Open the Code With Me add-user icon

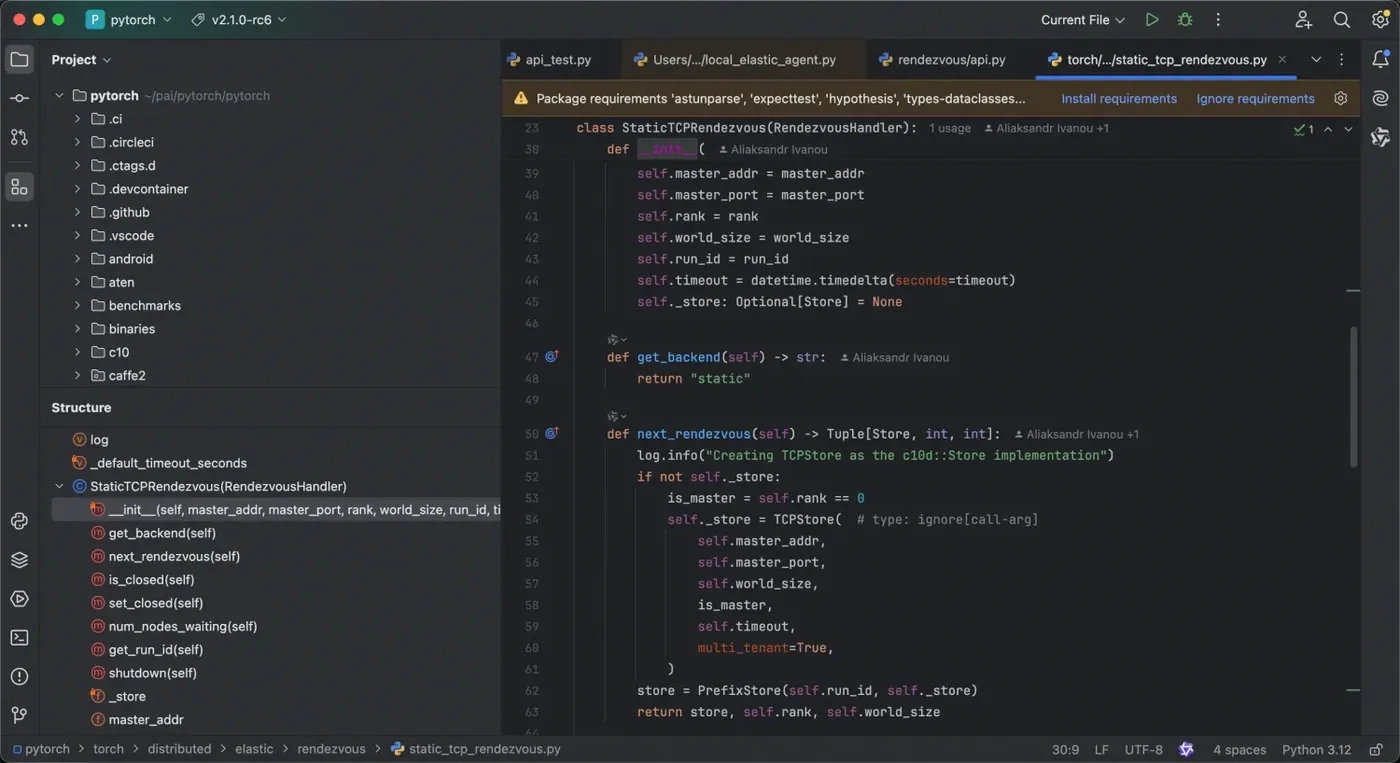click(x=1303, y=20)
